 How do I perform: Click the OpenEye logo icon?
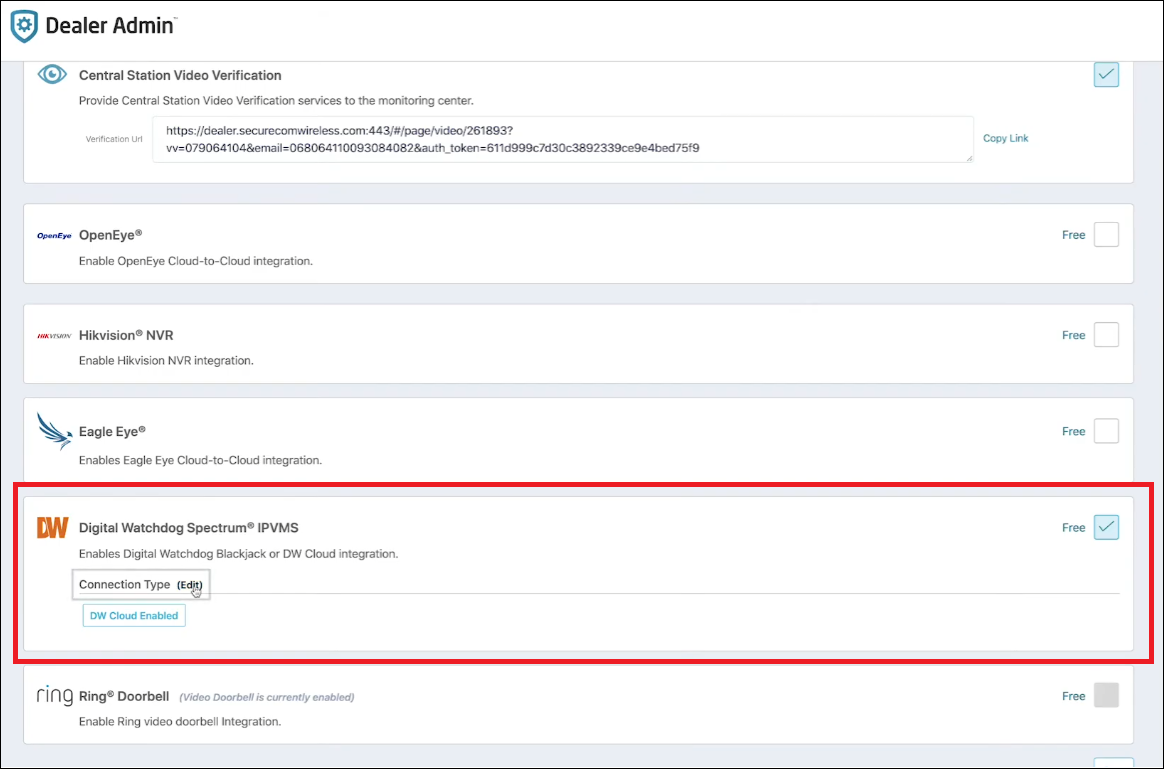[x=54, y=235]
